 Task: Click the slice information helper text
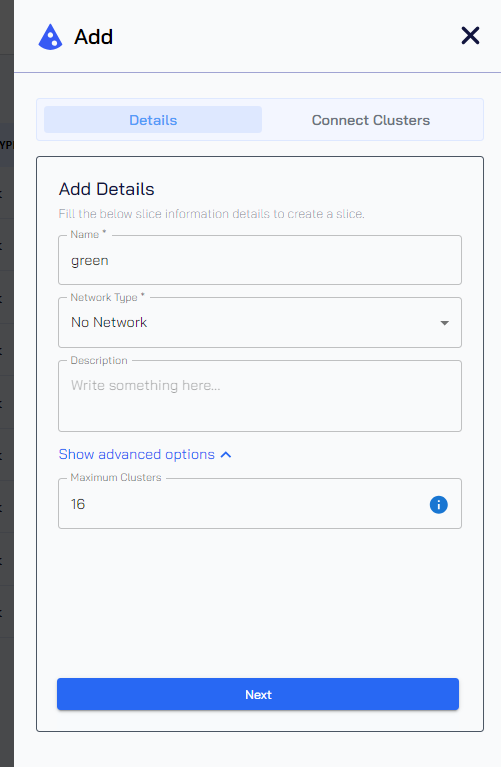pos(211,214)
